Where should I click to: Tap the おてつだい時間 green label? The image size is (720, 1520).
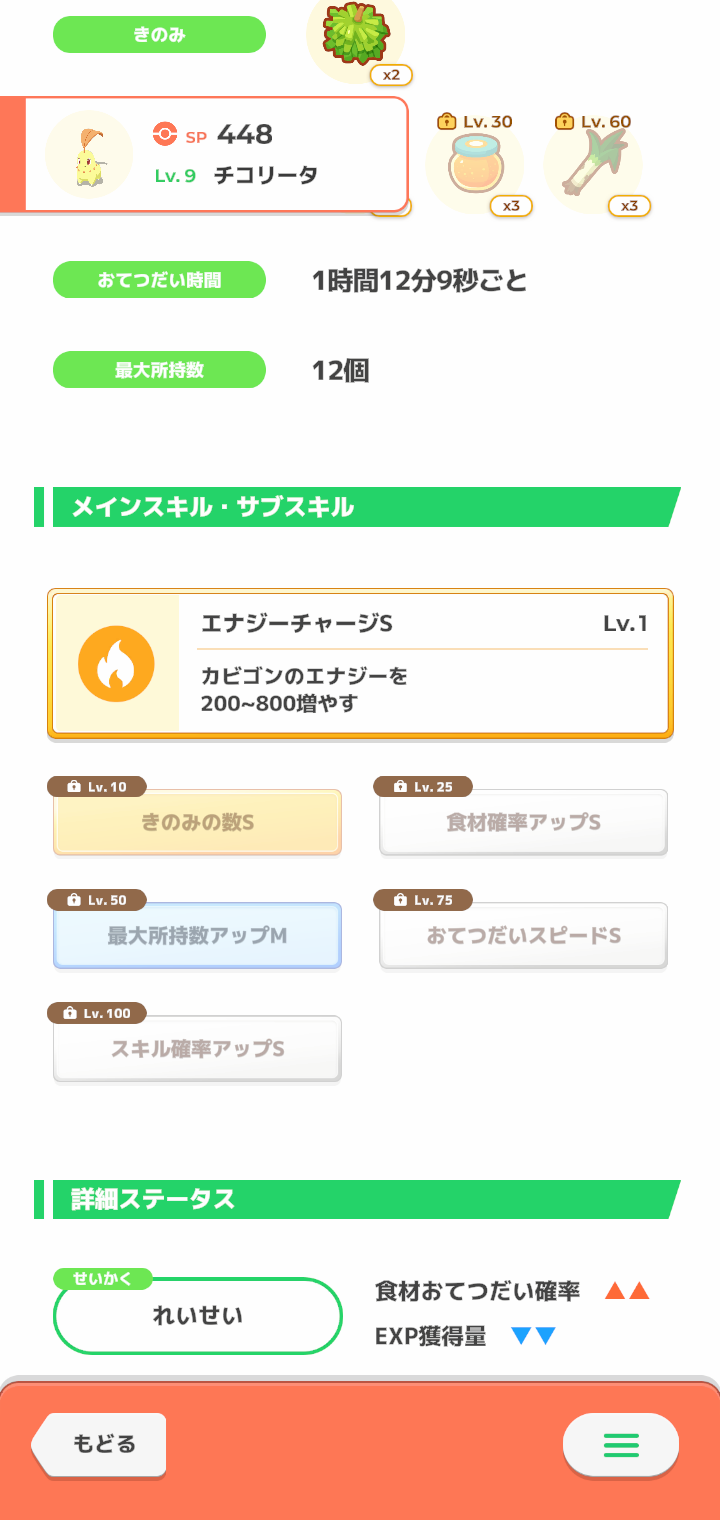pos(159,280)
